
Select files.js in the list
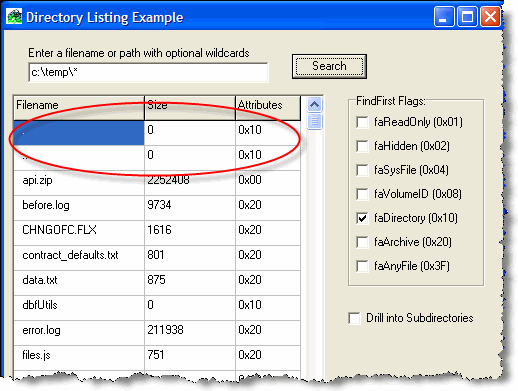pyautogui.click(x=36, y=355)
